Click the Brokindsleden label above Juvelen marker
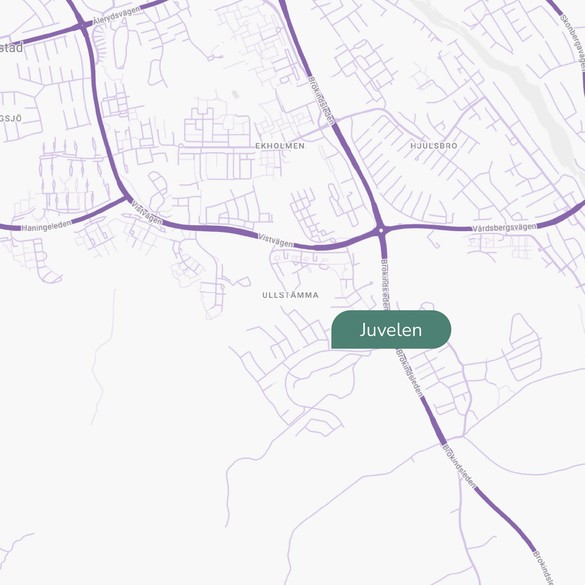Viewport: 585px width, 585px height. point(385,285)
